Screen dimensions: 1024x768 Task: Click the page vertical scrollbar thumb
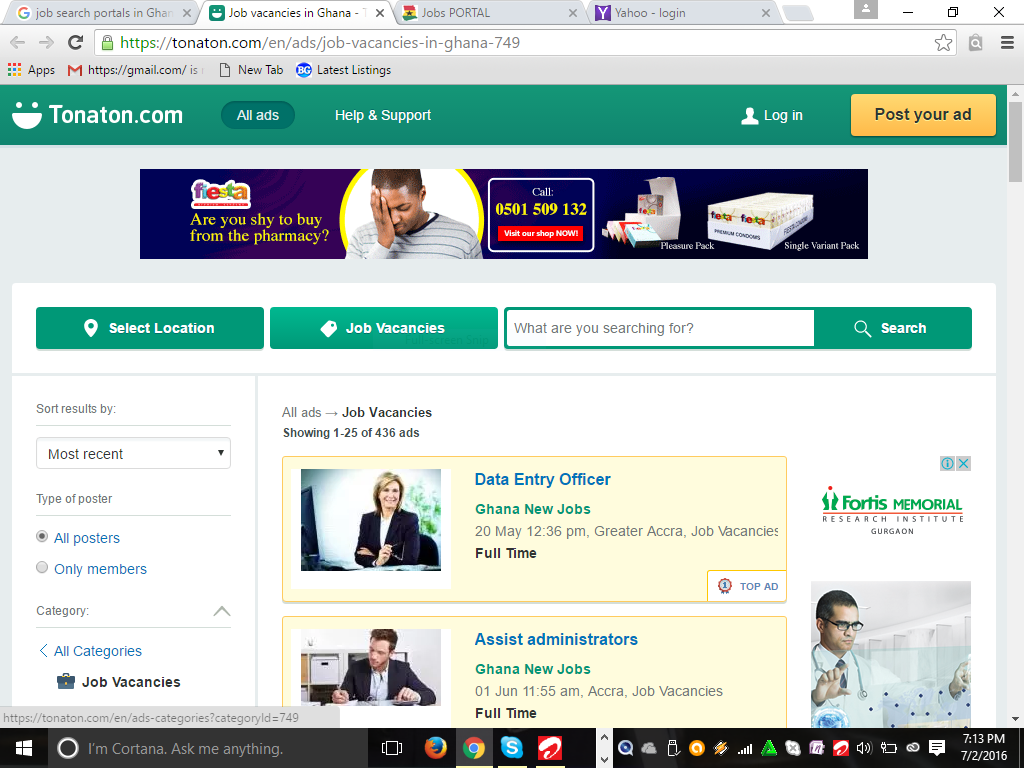(x=1016, y=142)
